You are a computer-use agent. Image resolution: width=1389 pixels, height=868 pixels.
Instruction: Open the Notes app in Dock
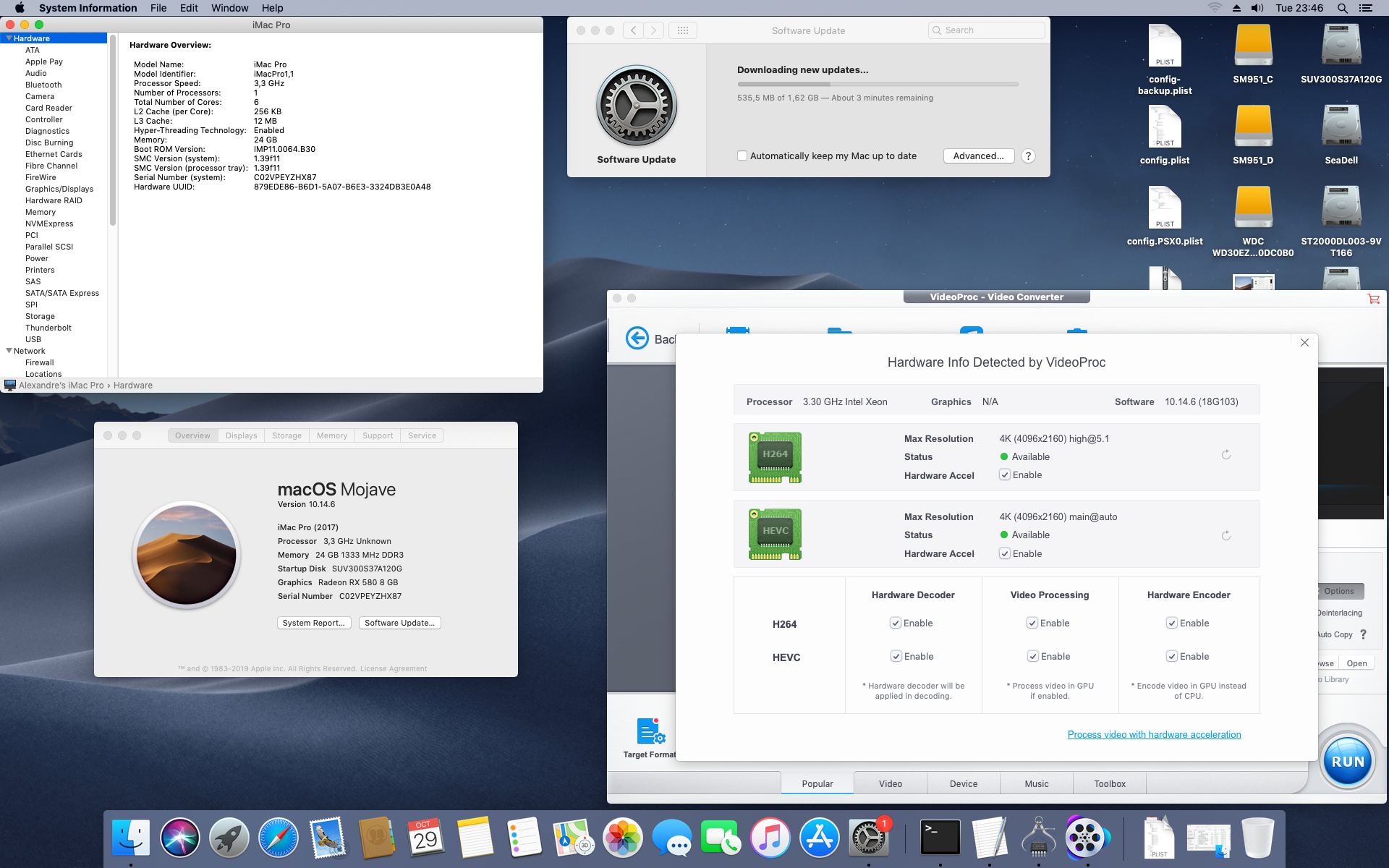[475, 838]
